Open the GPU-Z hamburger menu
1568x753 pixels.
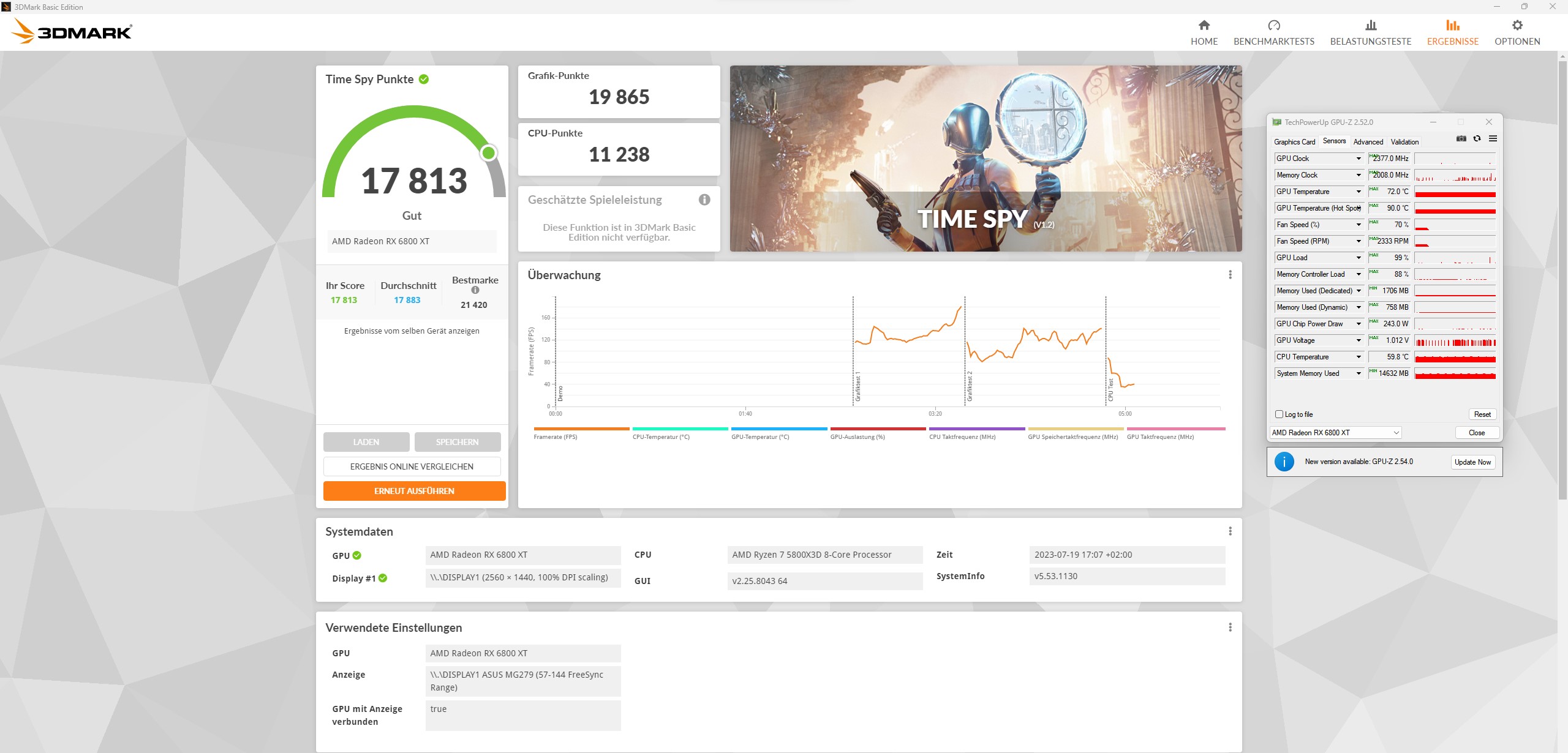[1493, 139]
